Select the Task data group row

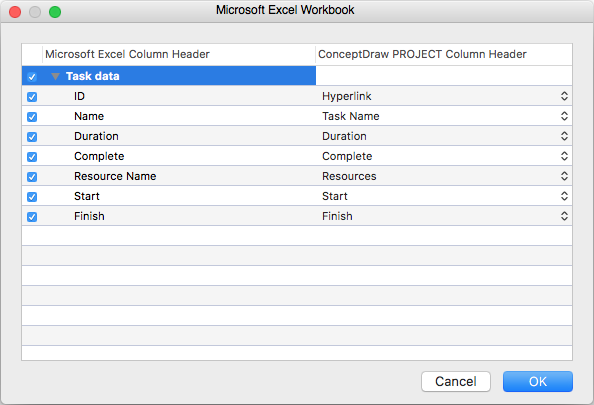pyautogui.click(x=169, y=76)
